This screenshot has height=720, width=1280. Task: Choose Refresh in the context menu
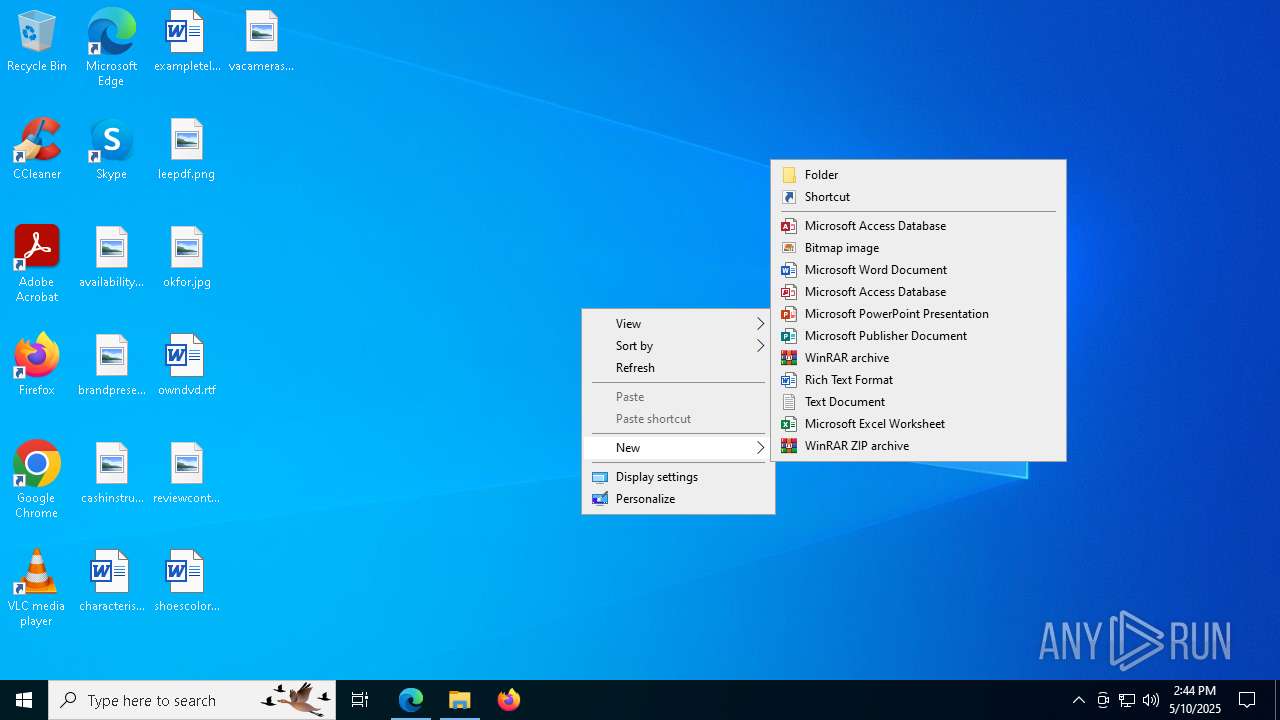click(x=678, y=367)
